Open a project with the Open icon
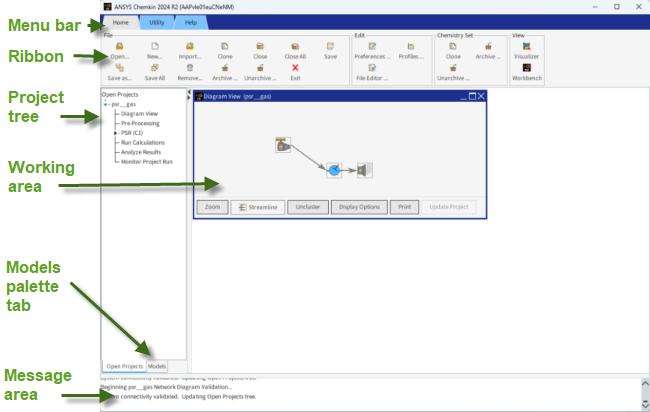This screenshot has width=650, height=412. (119, 46)
